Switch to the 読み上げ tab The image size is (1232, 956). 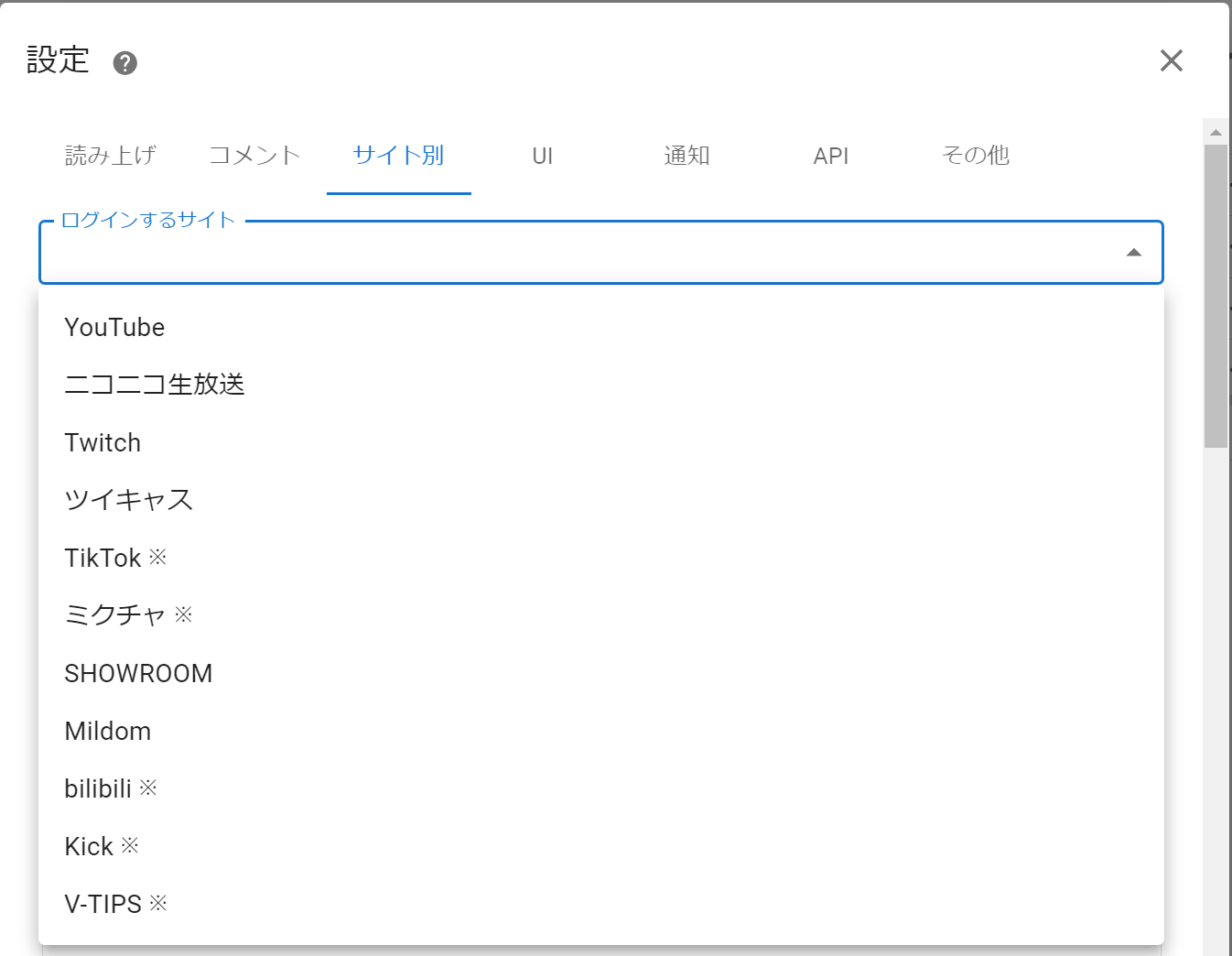tap(111, 156)
